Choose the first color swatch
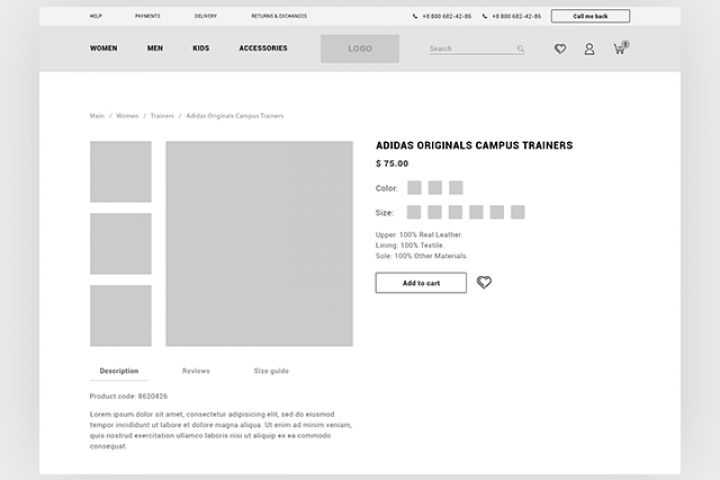Image resolution: width=720 pixels, height=480 pixels. [414, 187]
